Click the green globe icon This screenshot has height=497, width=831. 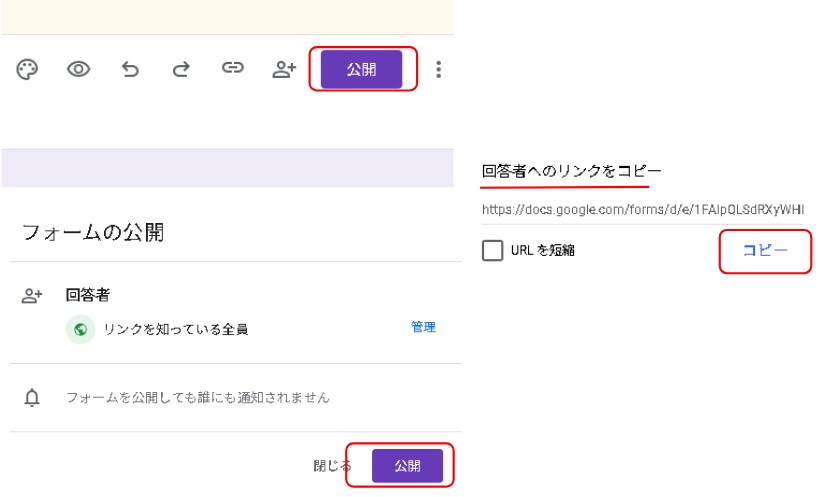point(80,328)
